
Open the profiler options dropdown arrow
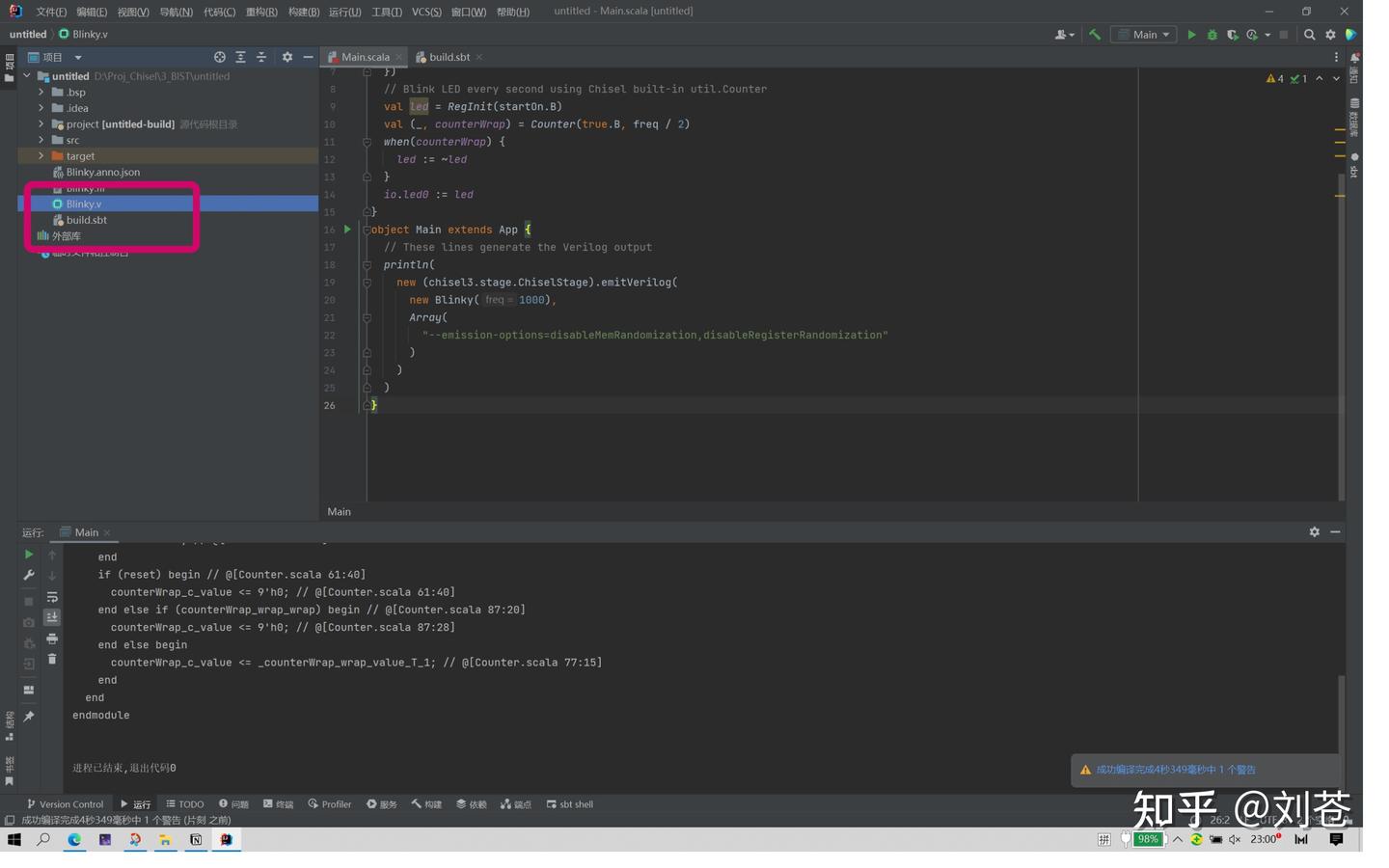[1266, 34]
